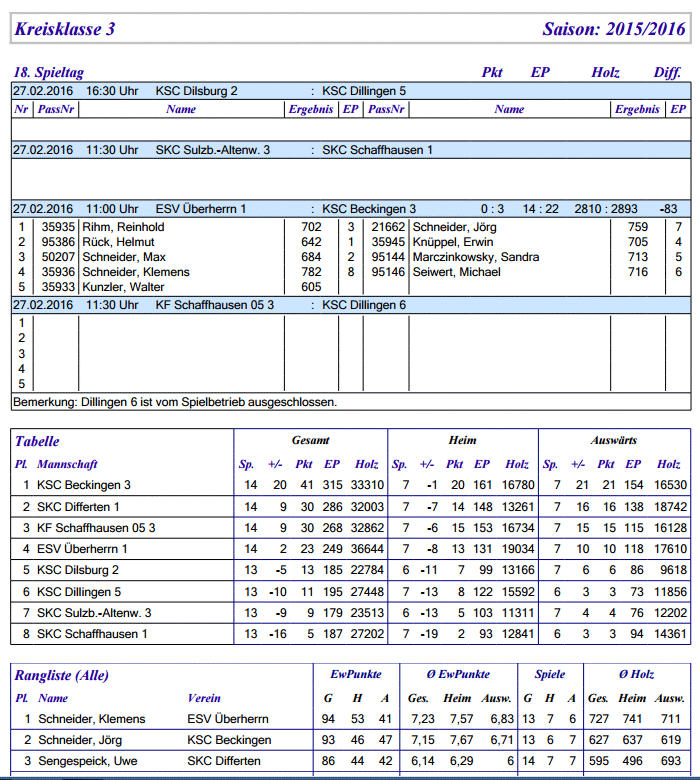Select the Gesamt column group header

coord(310,440)
